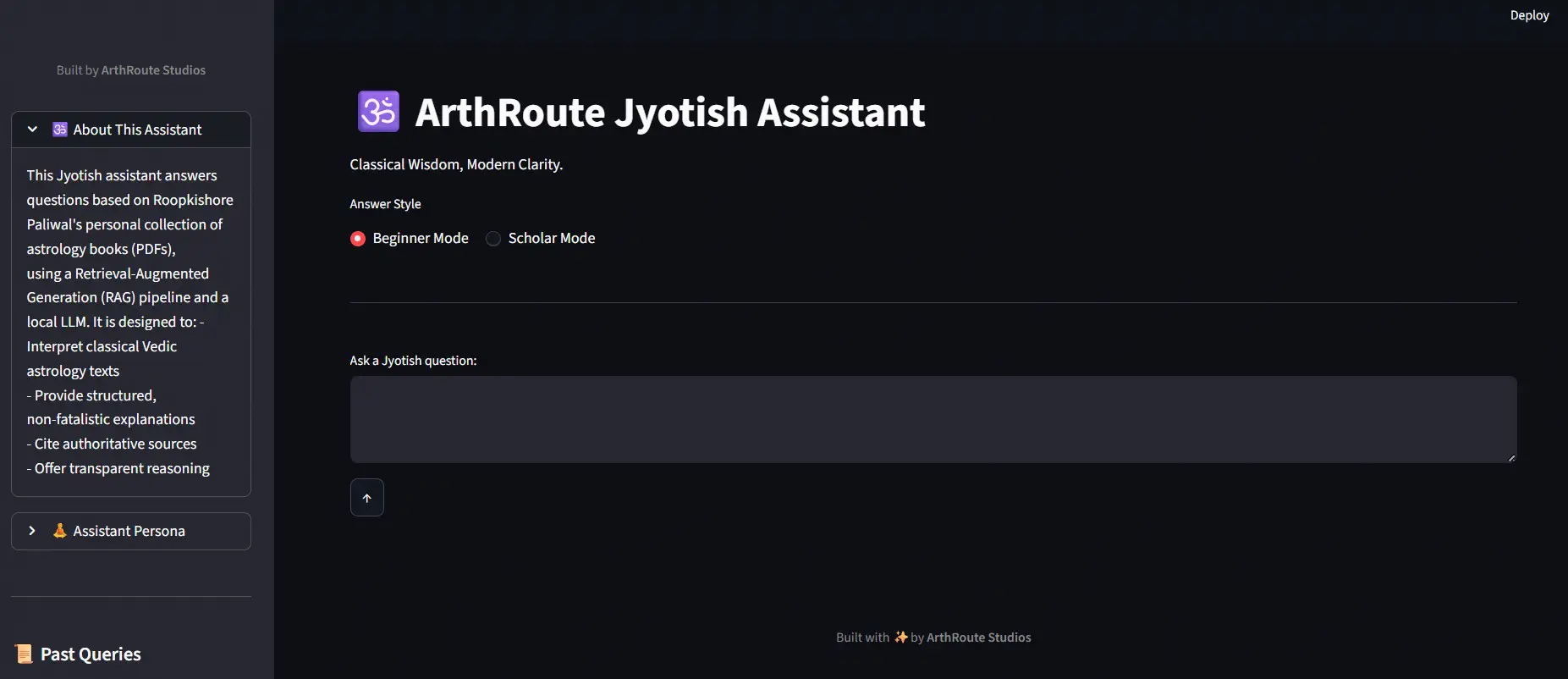This screenshot has width=1568, height=679.
Task: Click the ArthRoute Jyotish Assistant title heading
Action: coord(669,113)
